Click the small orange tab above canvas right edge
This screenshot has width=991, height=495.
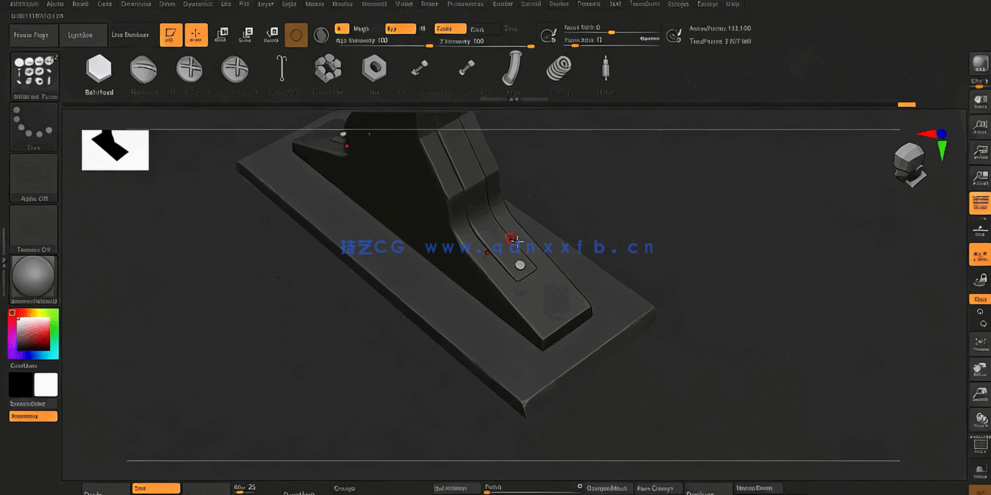(906, 104)
